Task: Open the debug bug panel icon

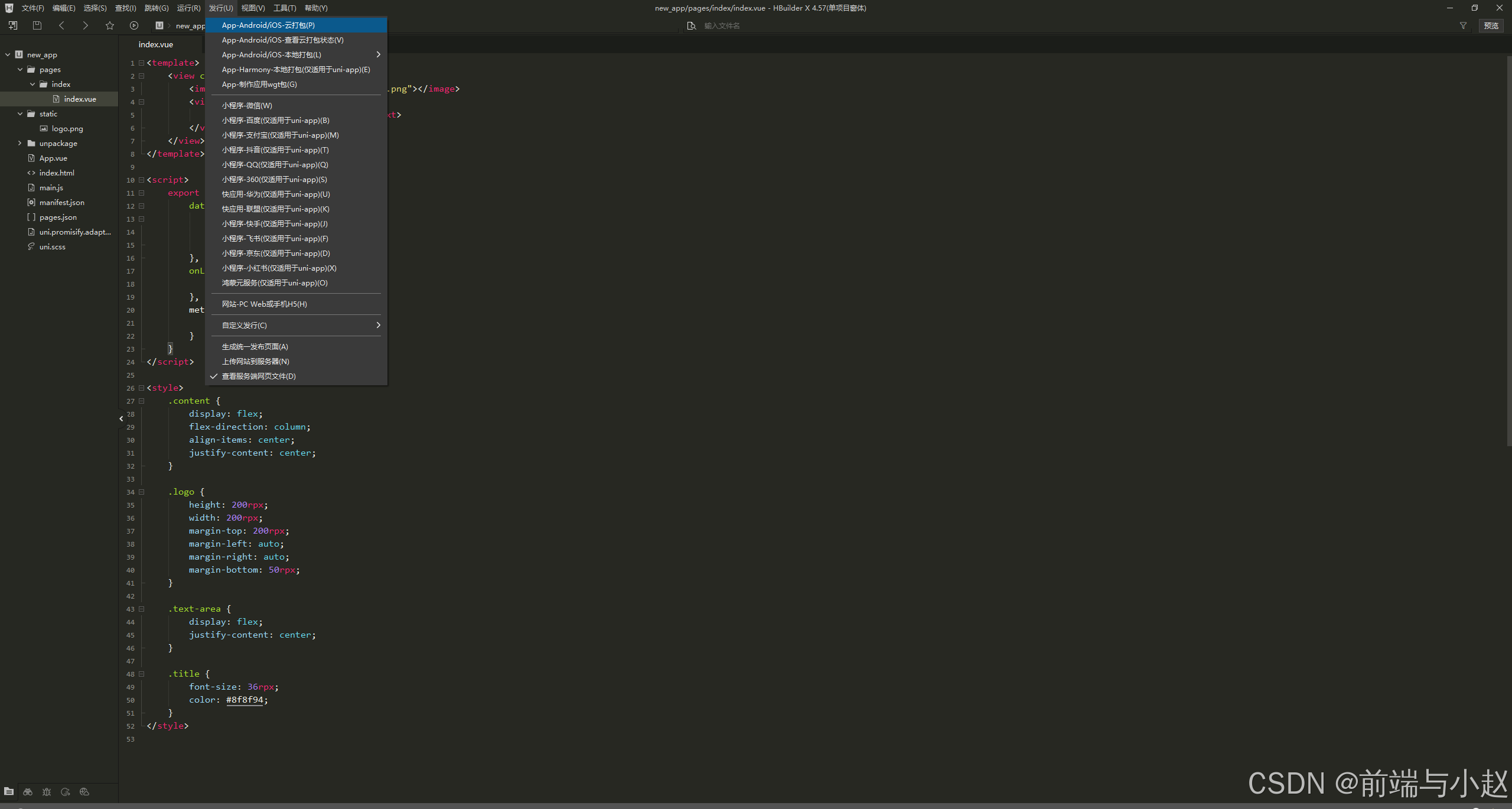Action: [x=47, y=792]
